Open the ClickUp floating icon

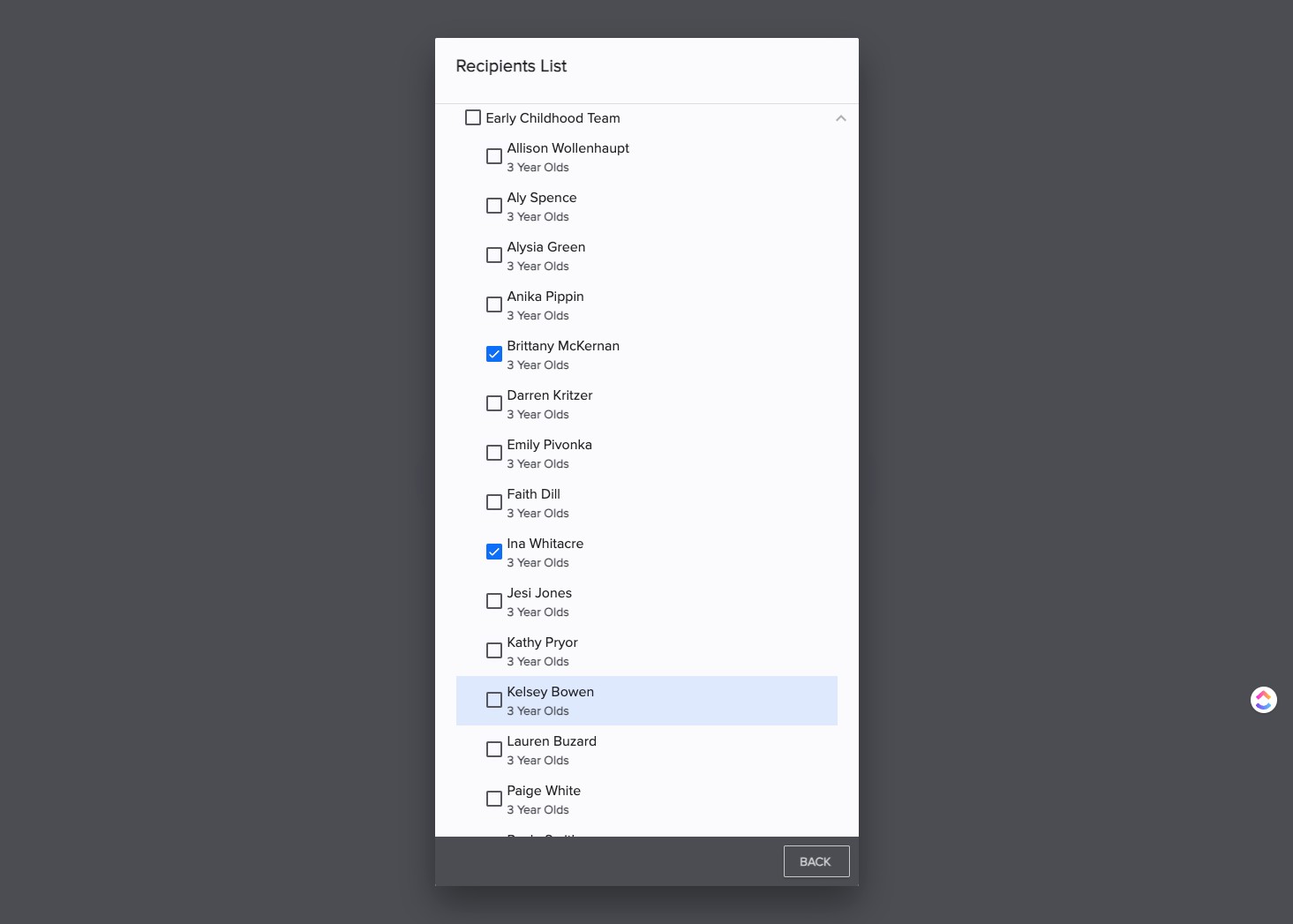coord(1264,700)
